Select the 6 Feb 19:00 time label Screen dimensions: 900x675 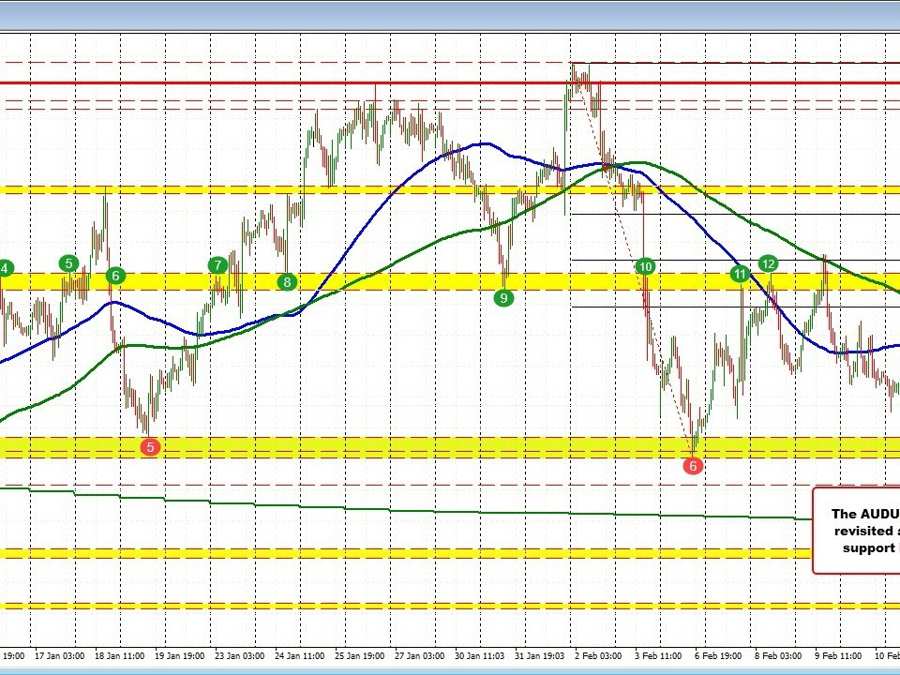(719, 656)
